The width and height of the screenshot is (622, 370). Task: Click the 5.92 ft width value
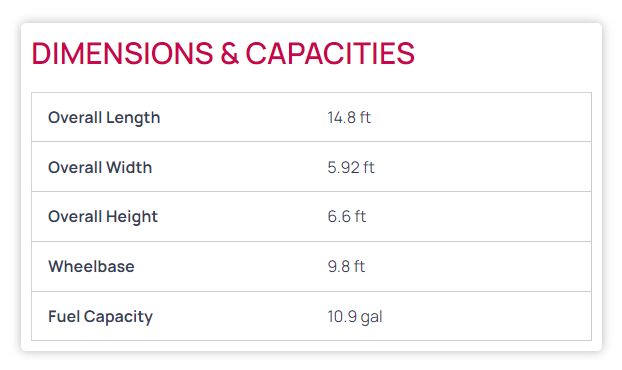point(351,167)
